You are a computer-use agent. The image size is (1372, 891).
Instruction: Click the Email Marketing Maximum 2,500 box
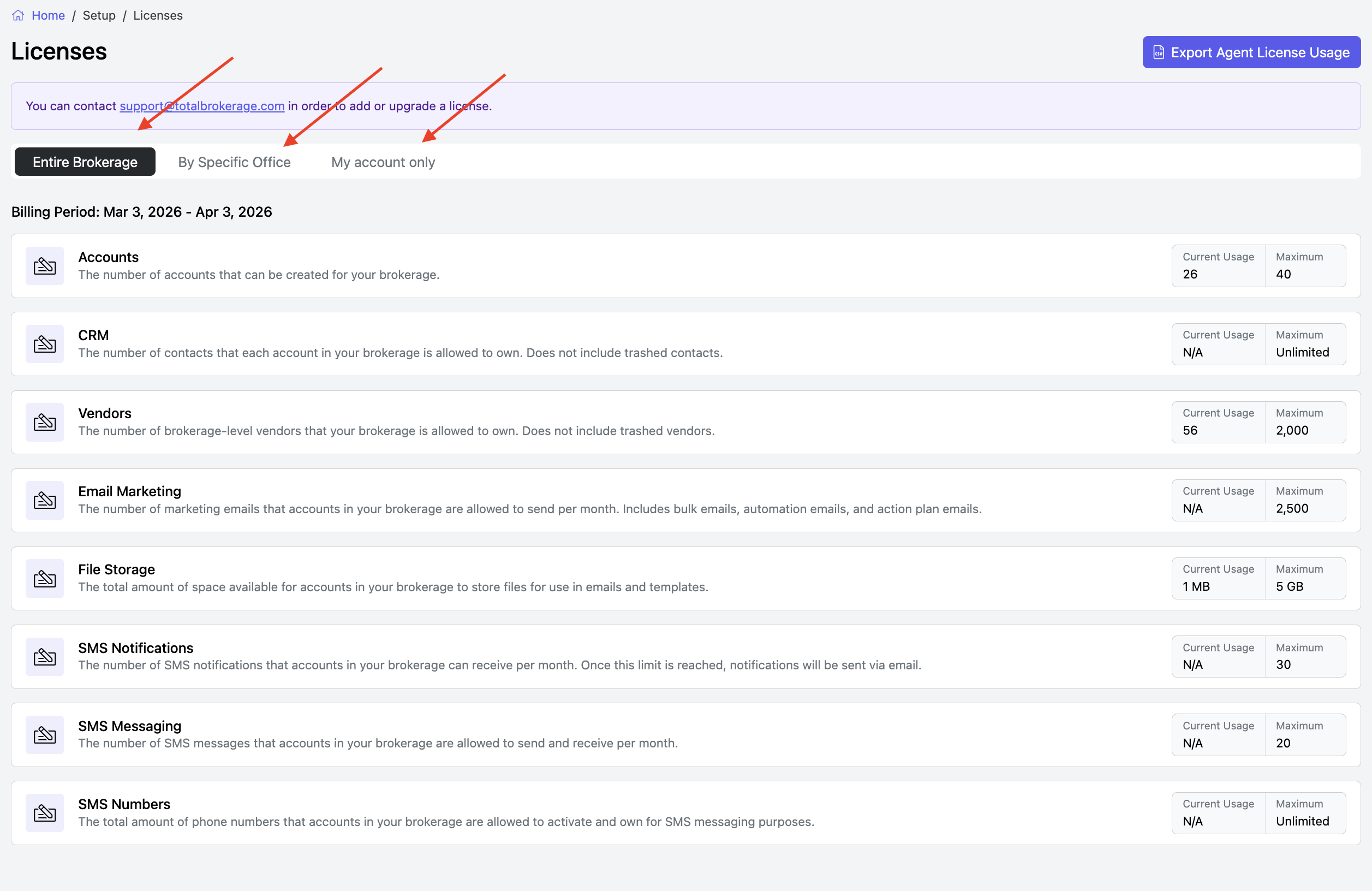tap(1304, 500)
